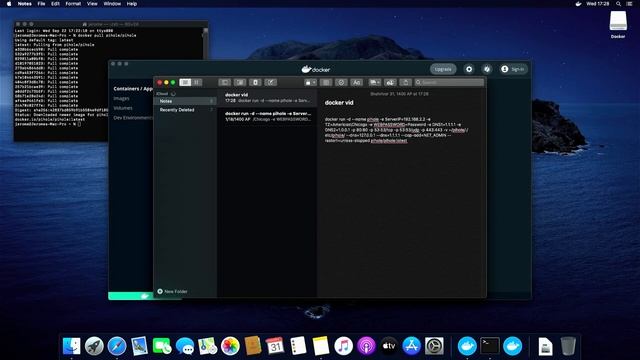The width and height of the screenshot is (640, 360).
Task: Click Docker whale icon in menu bar
Action: pyautogui.click(x=578, y=4)
